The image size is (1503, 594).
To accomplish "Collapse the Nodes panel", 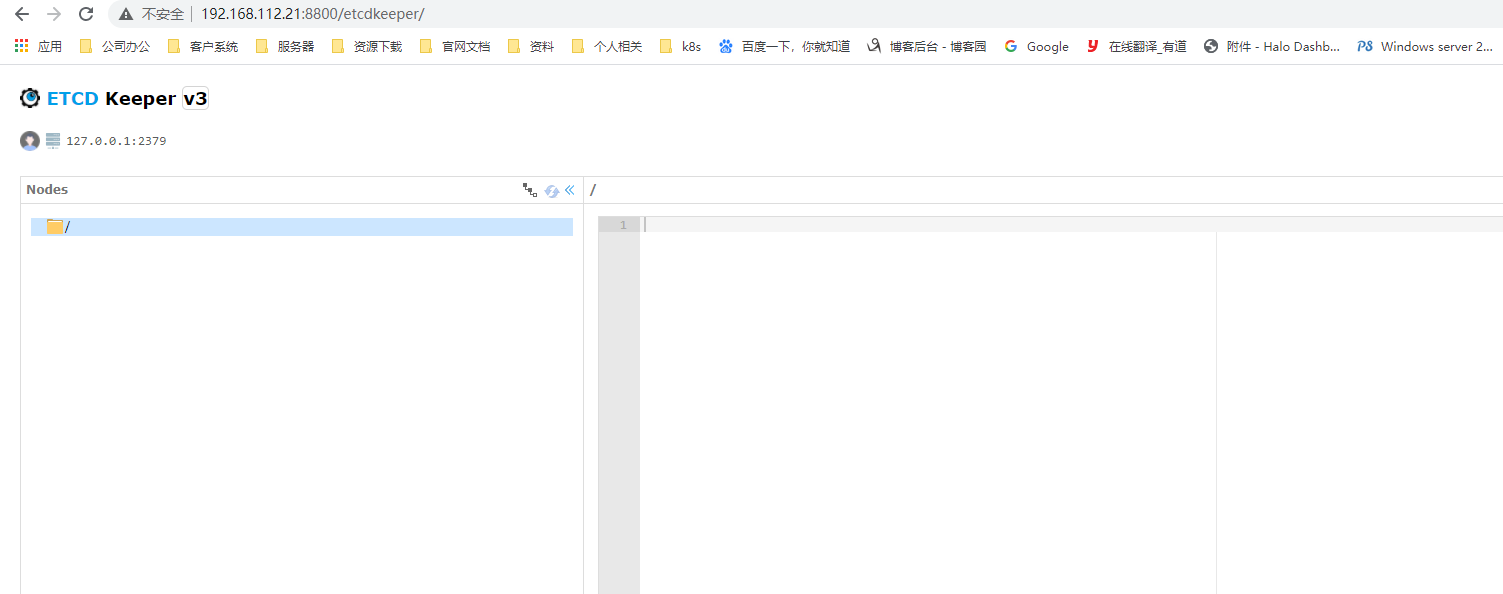I will point(570,190).
